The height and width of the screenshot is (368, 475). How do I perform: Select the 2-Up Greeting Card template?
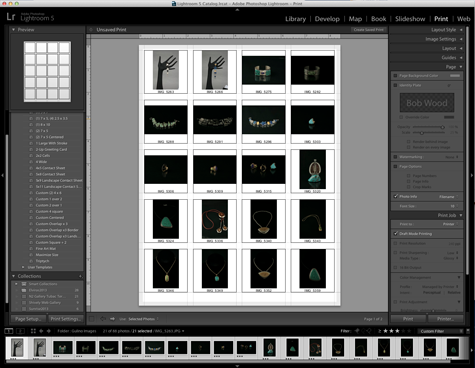click(x=51, y=149)
